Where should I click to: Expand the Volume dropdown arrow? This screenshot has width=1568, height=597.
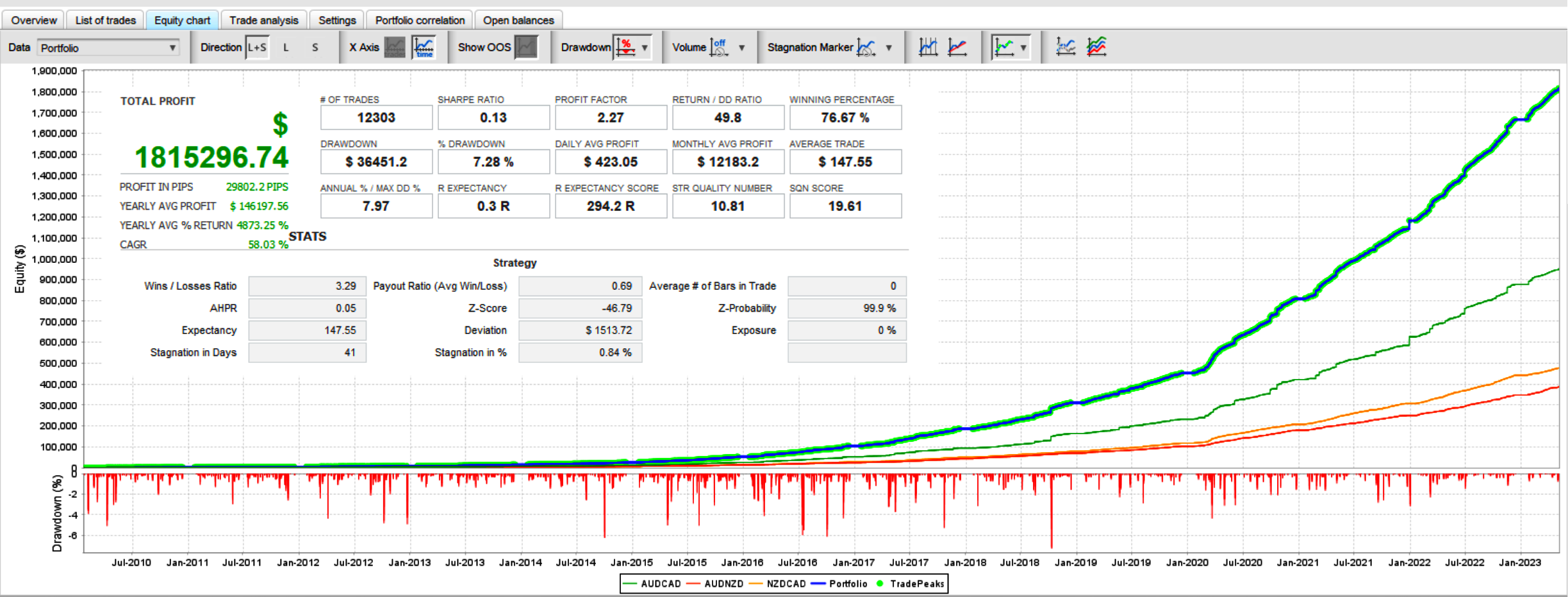[x=742, y=48]
